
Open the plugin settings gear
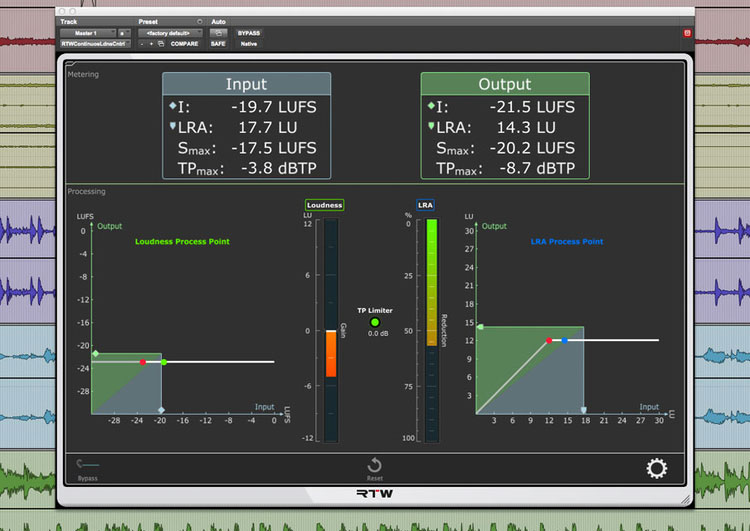[x=657, y=468]
